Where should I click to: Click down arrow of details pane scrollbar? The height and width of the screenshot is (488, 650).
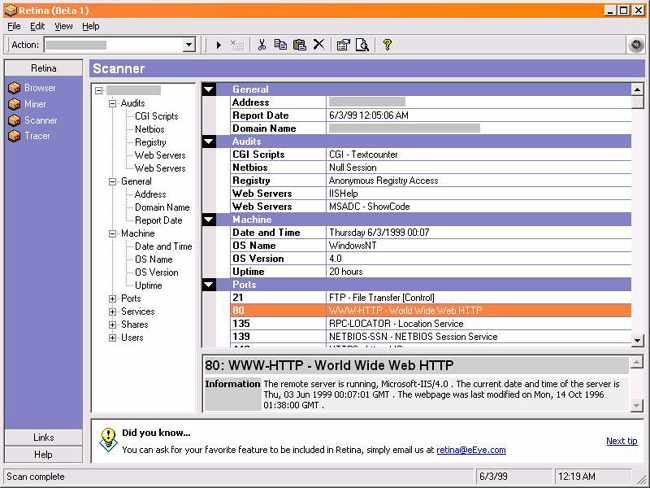pyautogui.click(x=636, y=405)
